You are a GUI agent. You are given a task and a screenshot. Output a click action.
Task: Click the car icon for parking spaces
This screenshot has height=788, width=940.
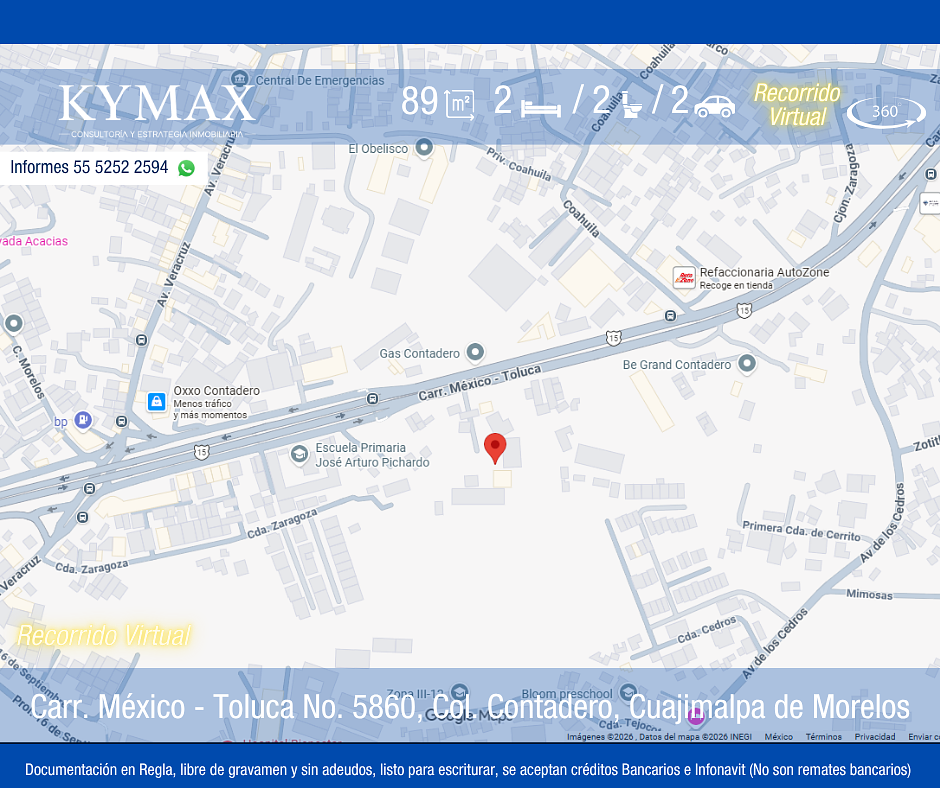tap(715, 106)
